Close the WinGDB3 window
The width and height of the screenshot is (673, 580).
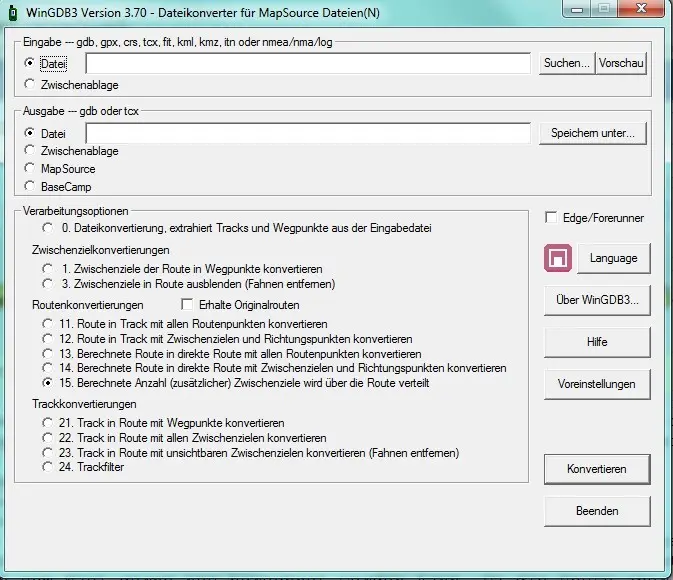point(641,9)
